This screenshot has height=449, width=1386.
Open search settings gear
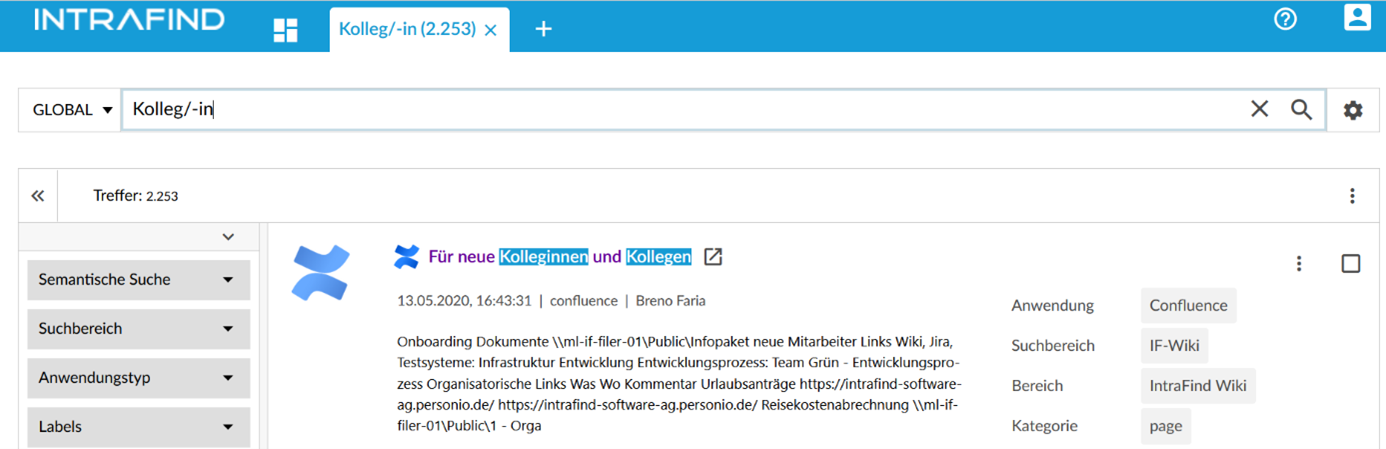pyautogui.click(x=1353, y=110)
